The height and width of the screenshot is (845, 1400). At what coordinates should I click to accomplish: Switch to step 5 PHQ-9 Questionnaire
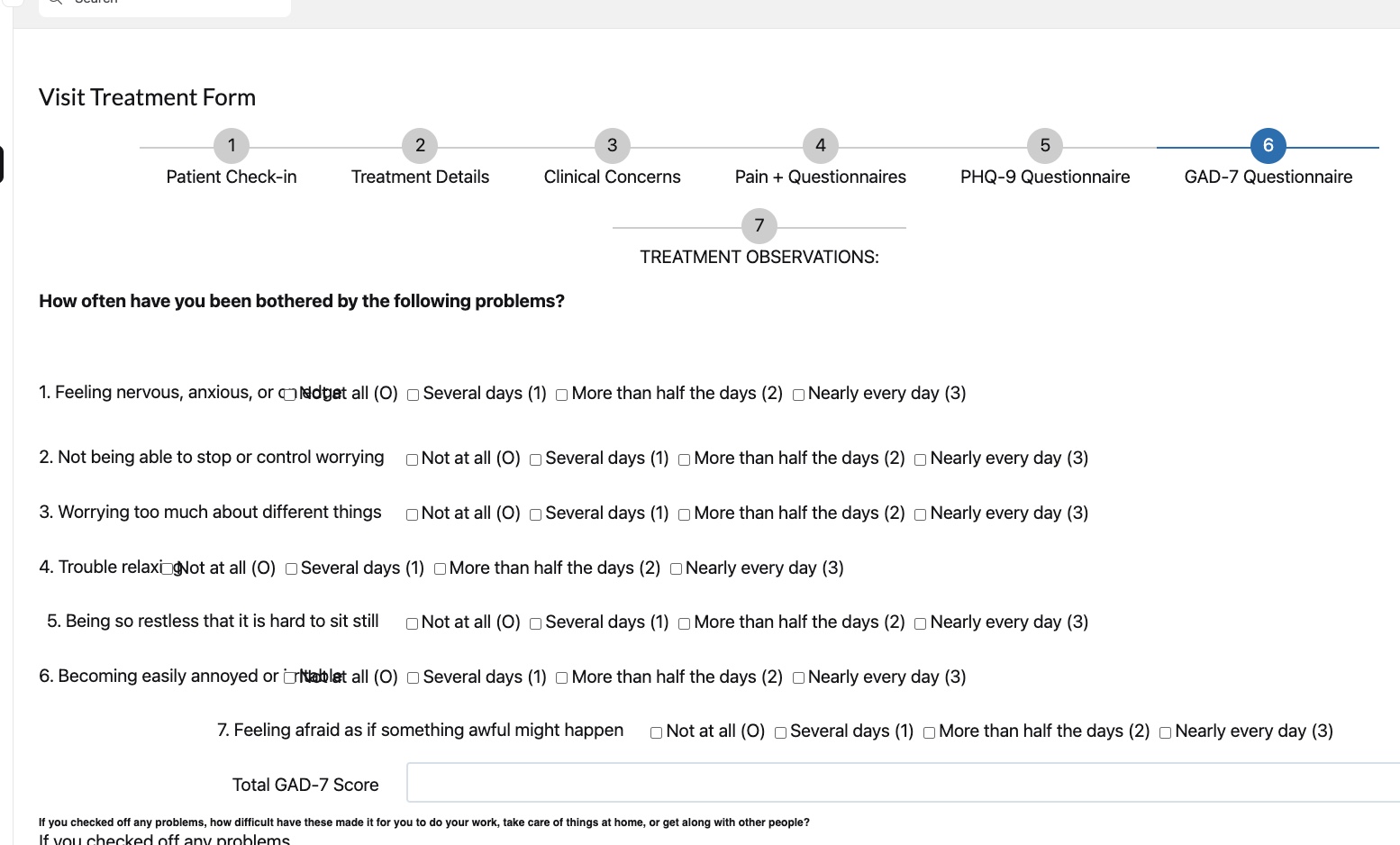tap(1044, 146)
